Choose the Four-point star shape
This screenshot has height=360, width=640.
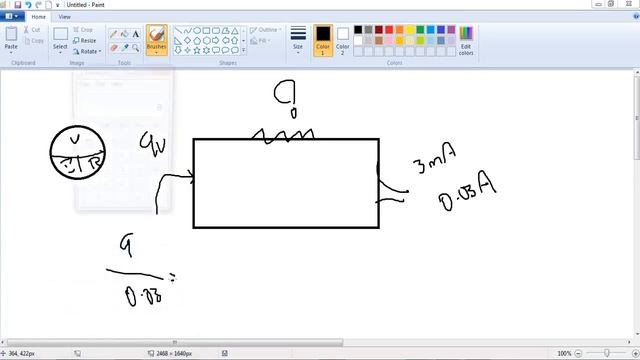click(x=188, y=50)
